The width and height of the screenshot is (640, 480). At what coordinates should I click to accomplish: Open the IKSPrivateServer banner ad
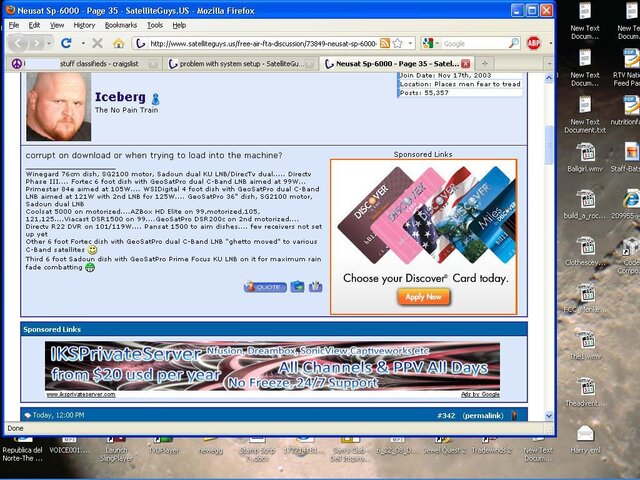[x=272, y=366]
